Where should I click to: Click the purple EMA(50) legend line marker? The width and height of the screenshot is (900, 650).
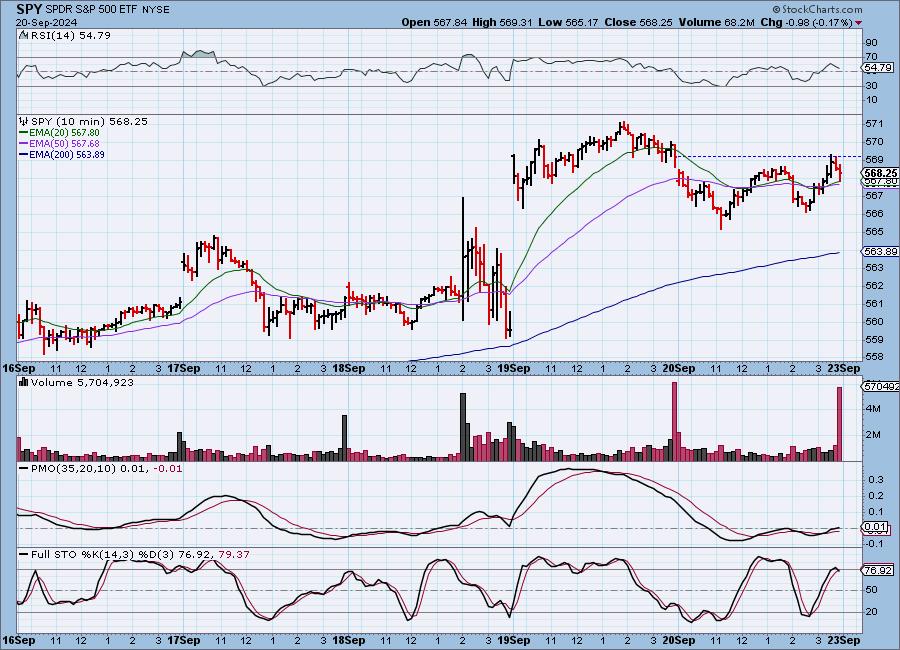[x=24, y=144]
